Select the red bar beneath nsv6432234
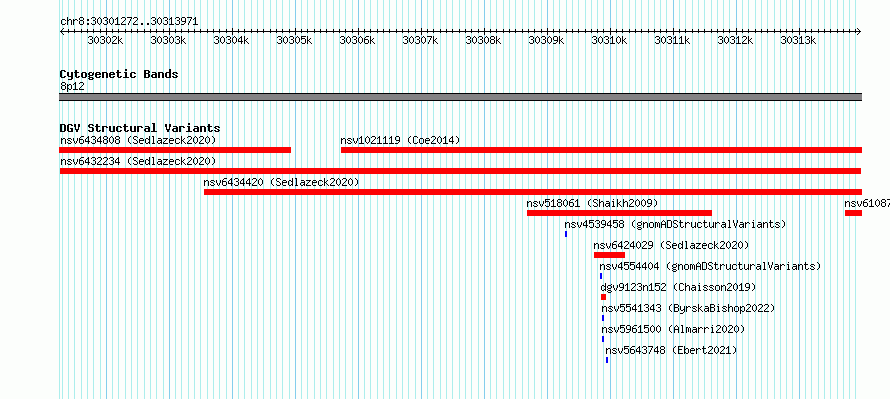The width and height of the screenshot is (890, 399). [460, 171]
